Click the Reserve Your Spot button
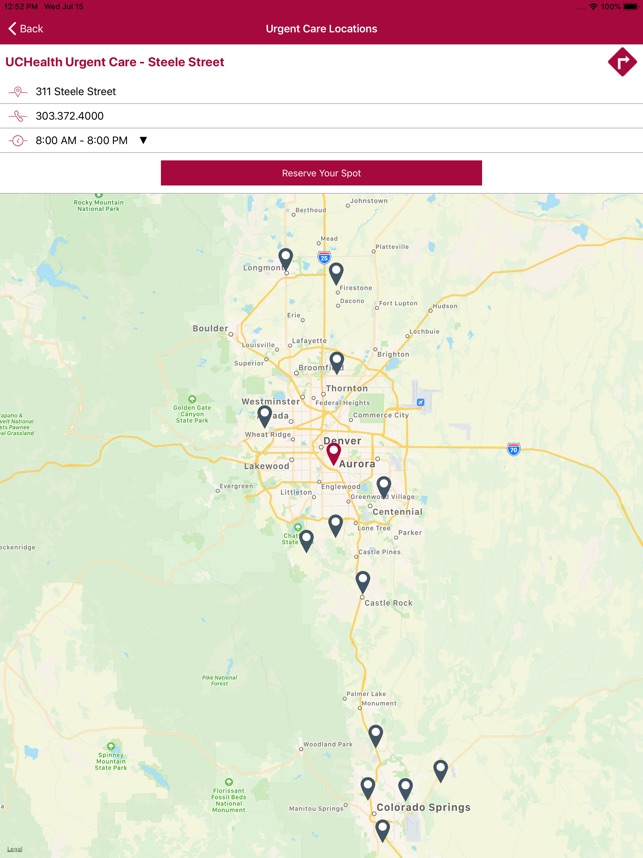 (x=321, y=173)
